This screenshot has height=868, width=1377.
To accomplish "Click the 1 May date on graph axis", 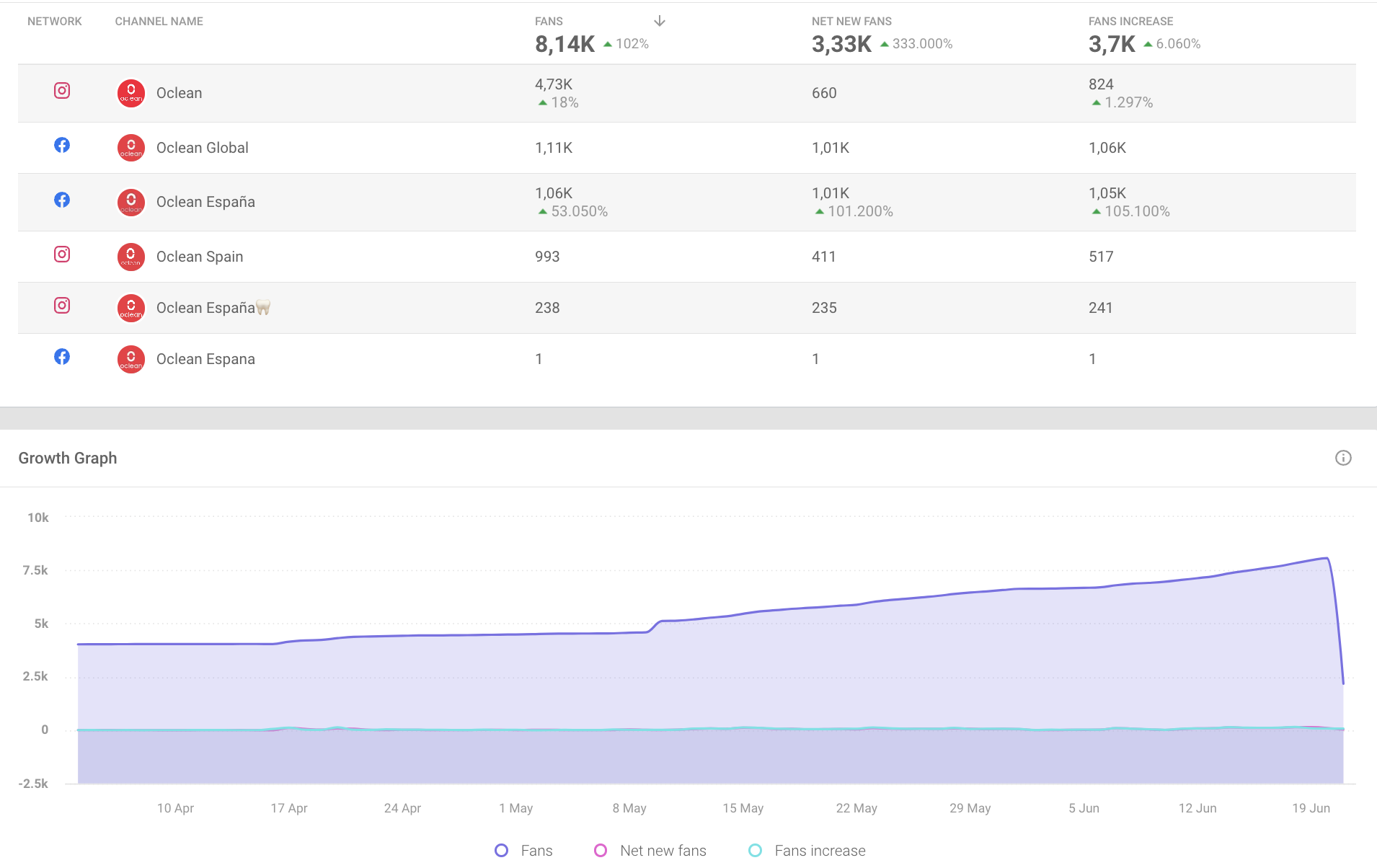I will [516, 808].
